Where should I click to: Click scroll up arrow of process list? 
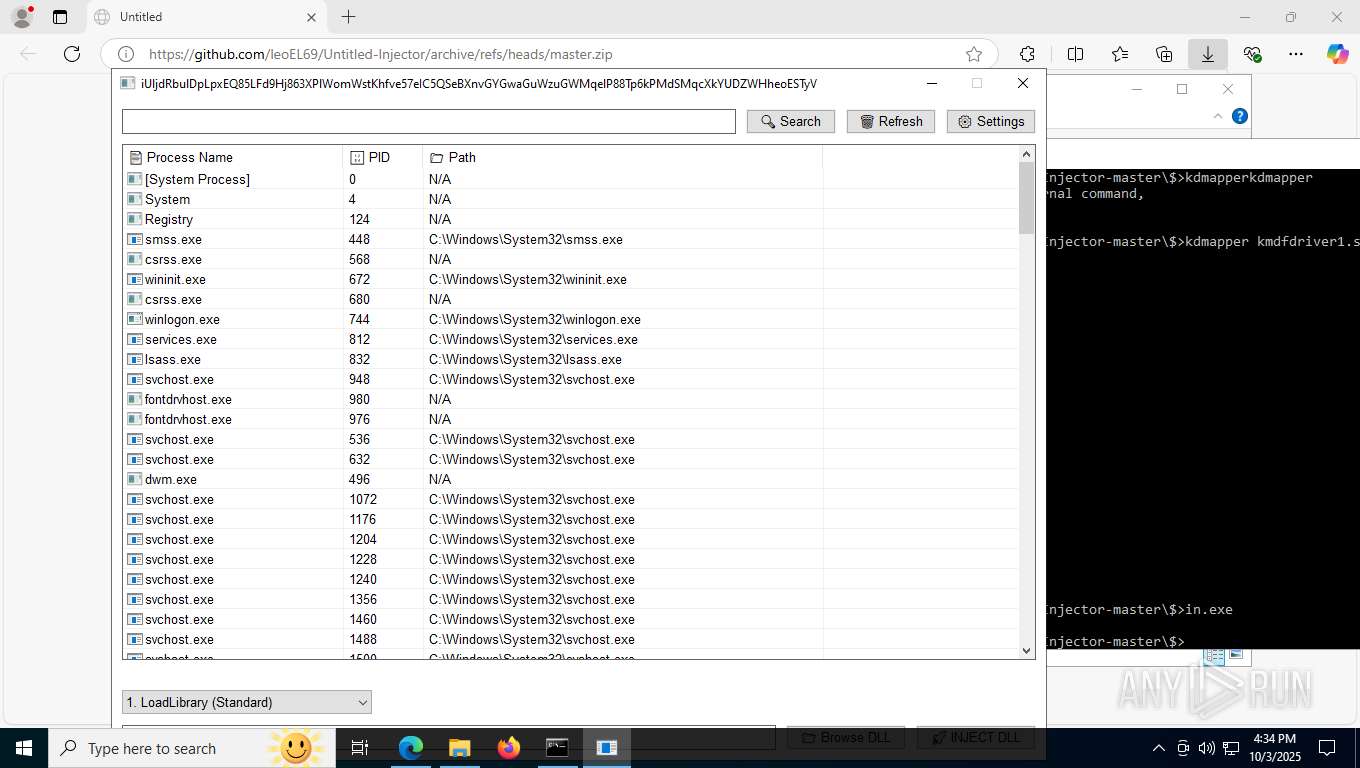pyautogui.click(x=1027, y=154)
